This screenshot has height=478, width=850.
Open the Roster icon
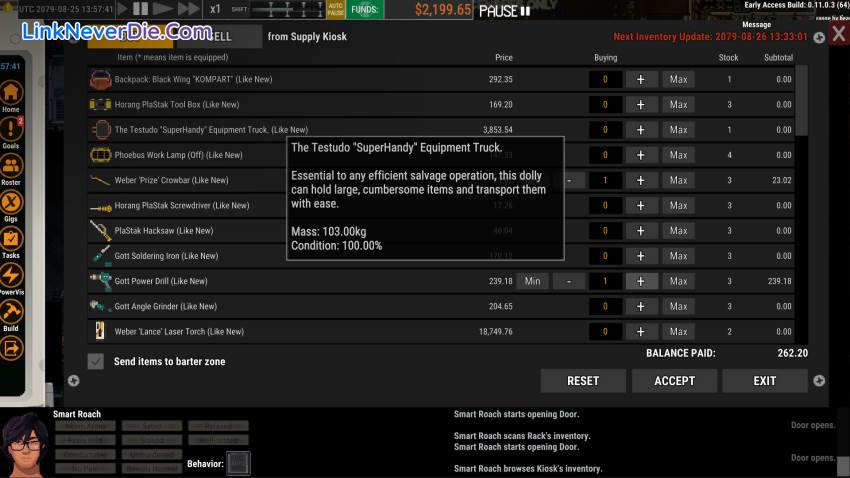(x=11, y=167)
